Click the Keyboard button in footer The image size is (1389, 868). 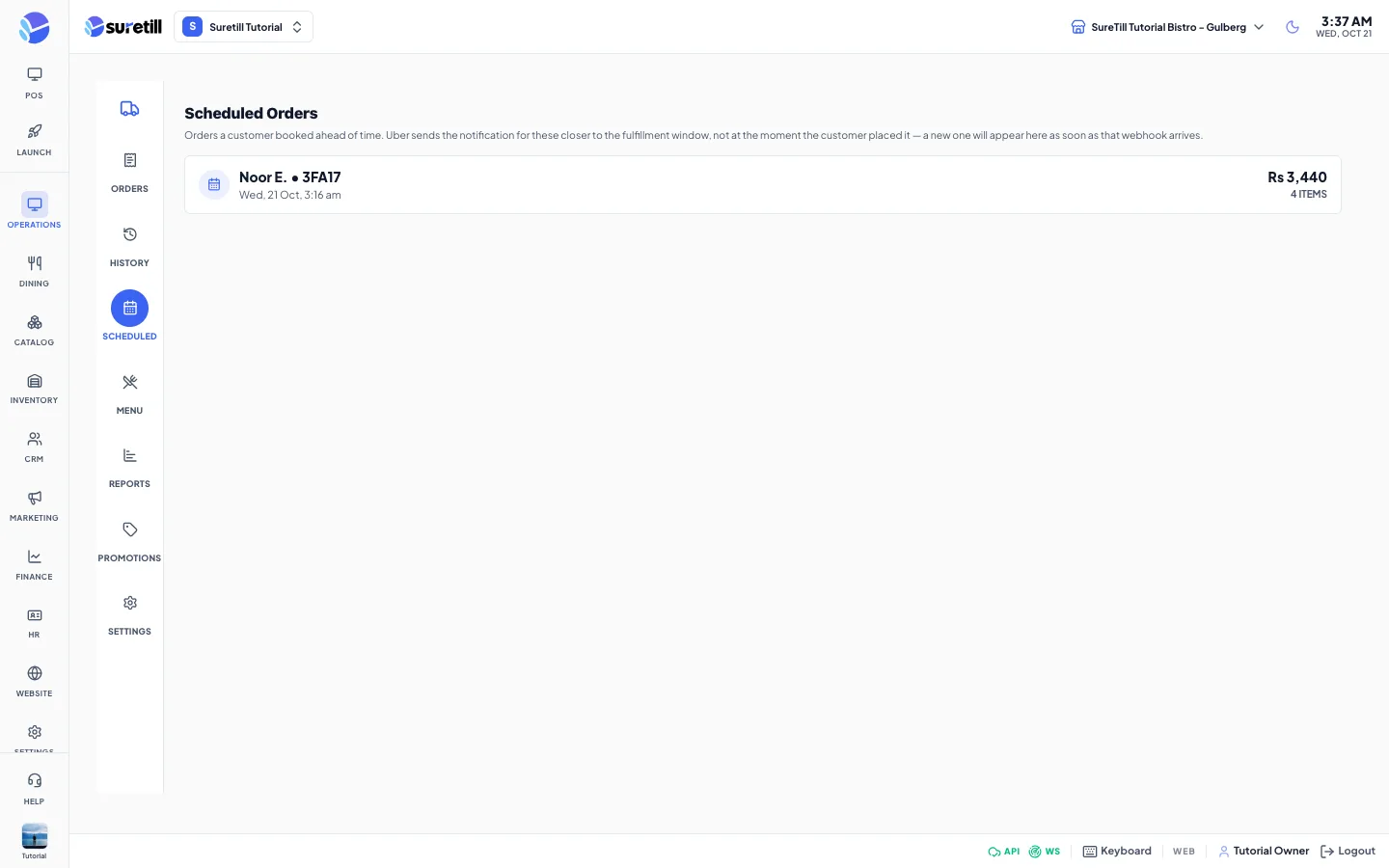point(1117,851)
